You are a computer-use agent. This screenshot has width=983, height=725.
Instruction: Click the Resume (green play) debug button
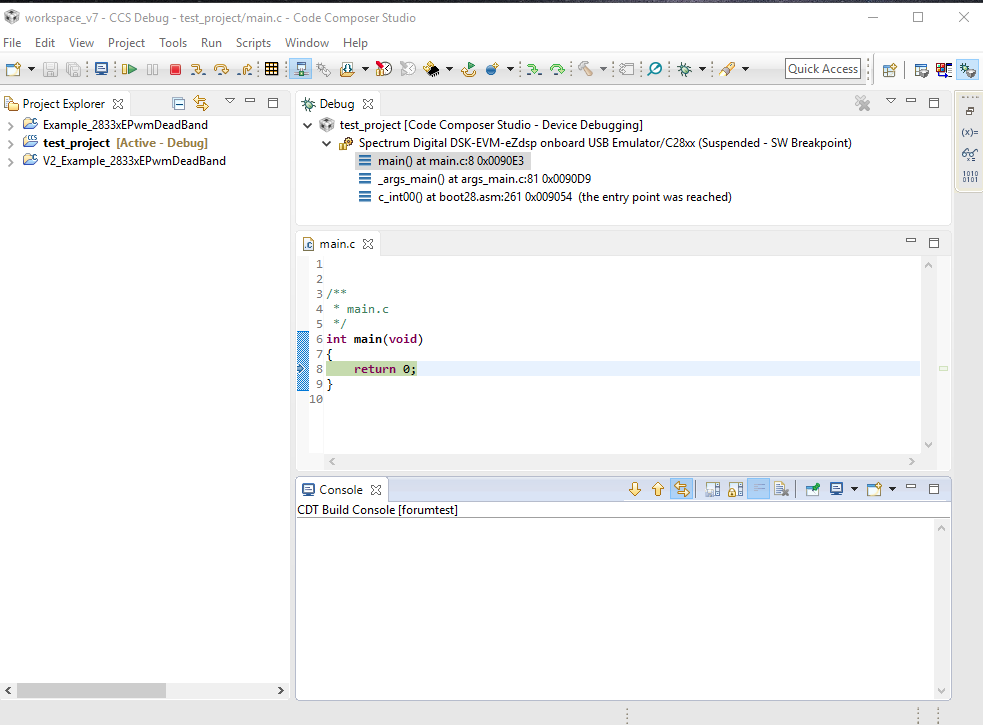(130, 69)
